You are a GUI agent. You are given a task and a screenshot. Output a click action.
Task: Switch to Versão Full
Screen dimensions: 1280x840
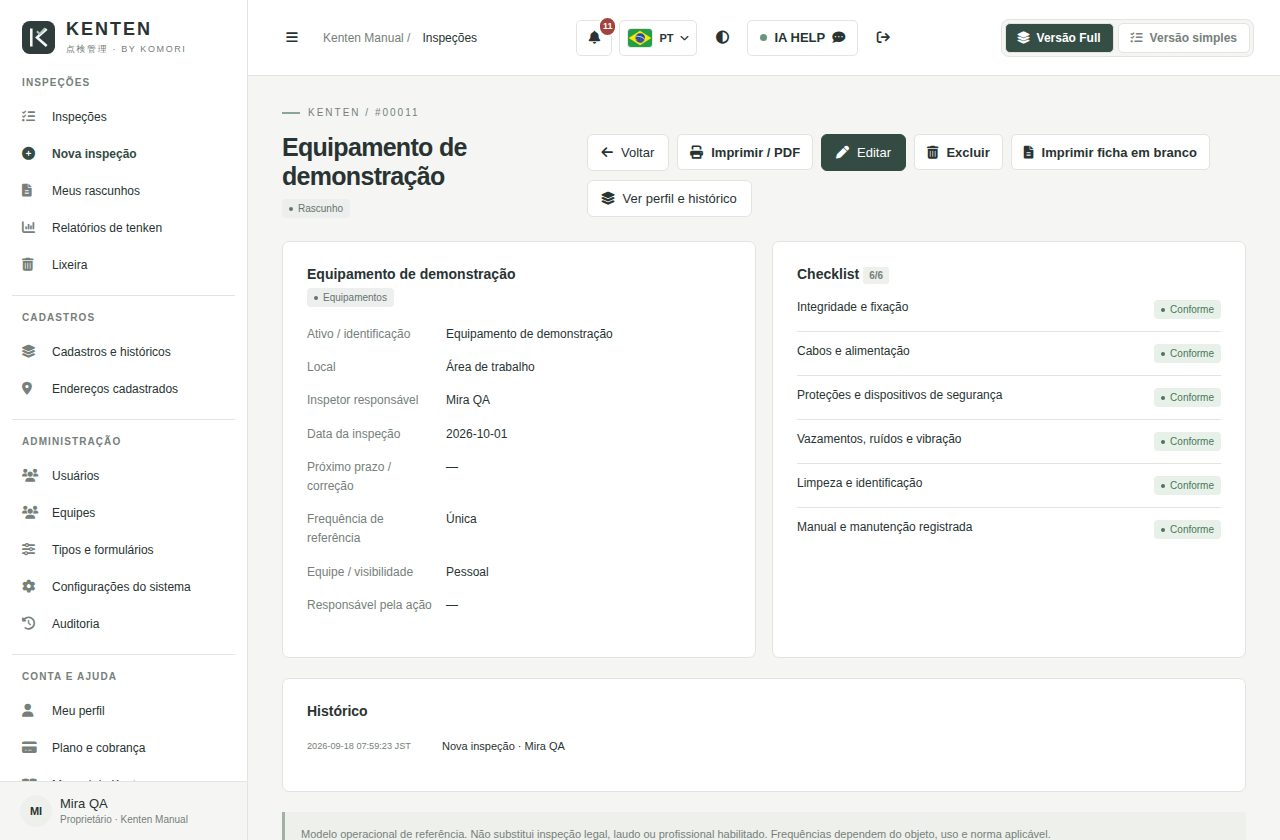point(1059,38)
